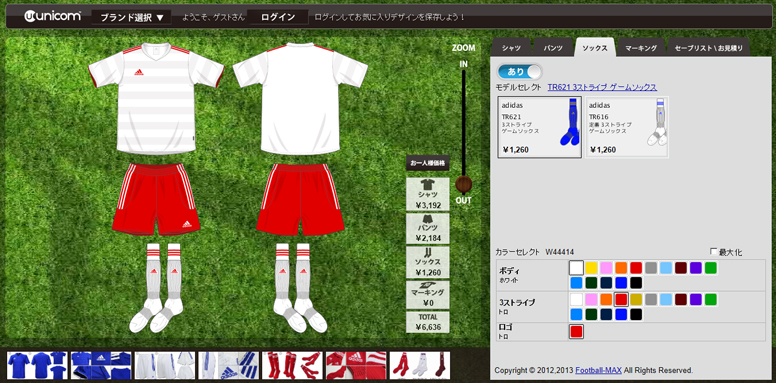Check the 最大化 checkbox
Image resolution: width=776 pixels, height=383 pixels.
click(713, 251)
